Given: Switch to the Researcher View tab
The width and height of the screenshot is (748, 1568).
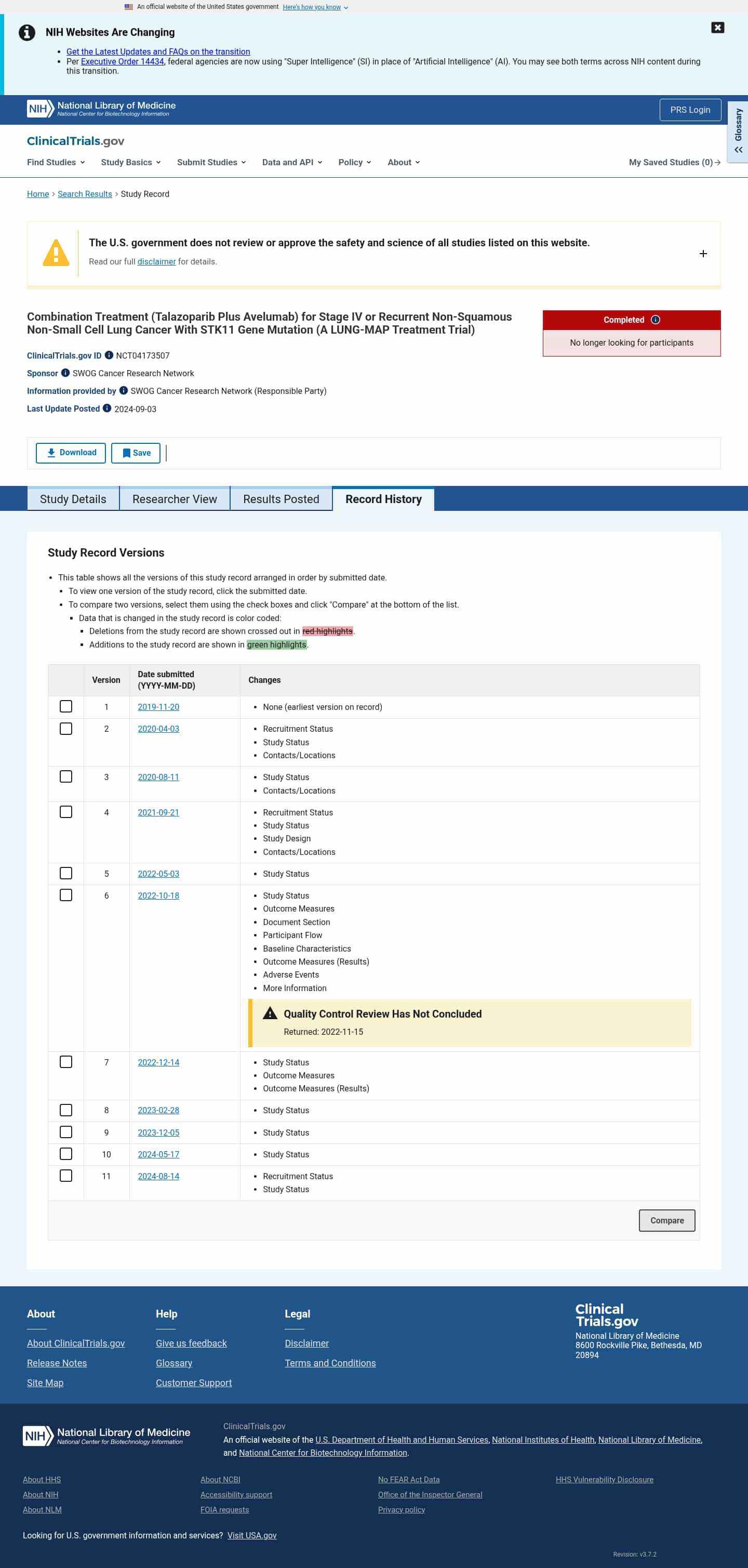Looking at the screenshot, I should [x=175, y=499].
